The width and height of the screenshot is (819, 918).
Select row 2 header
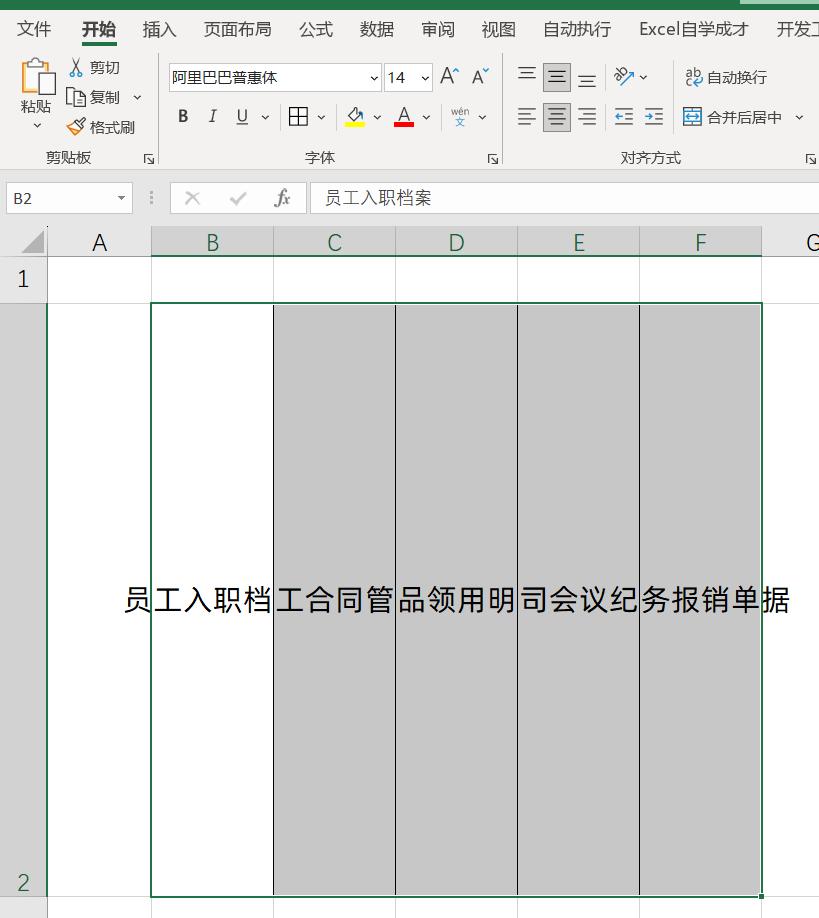point(23,600)
